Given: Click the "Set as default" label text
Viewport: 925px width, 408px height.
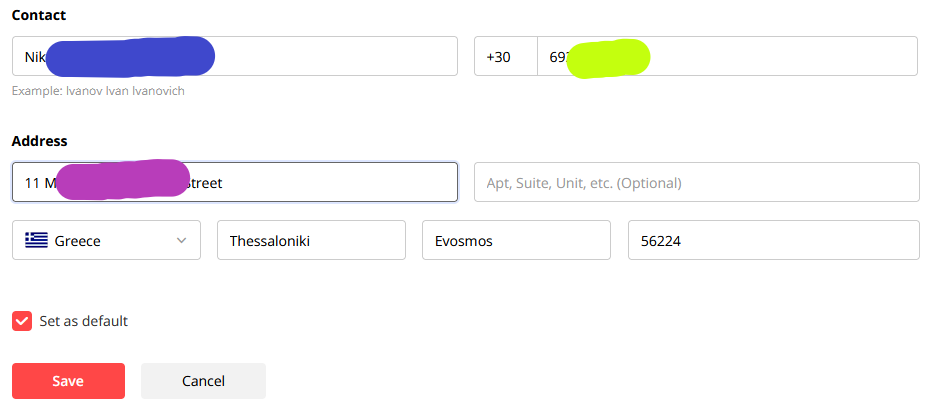Looking at the screenshot, I should click(x=84, y=321).
